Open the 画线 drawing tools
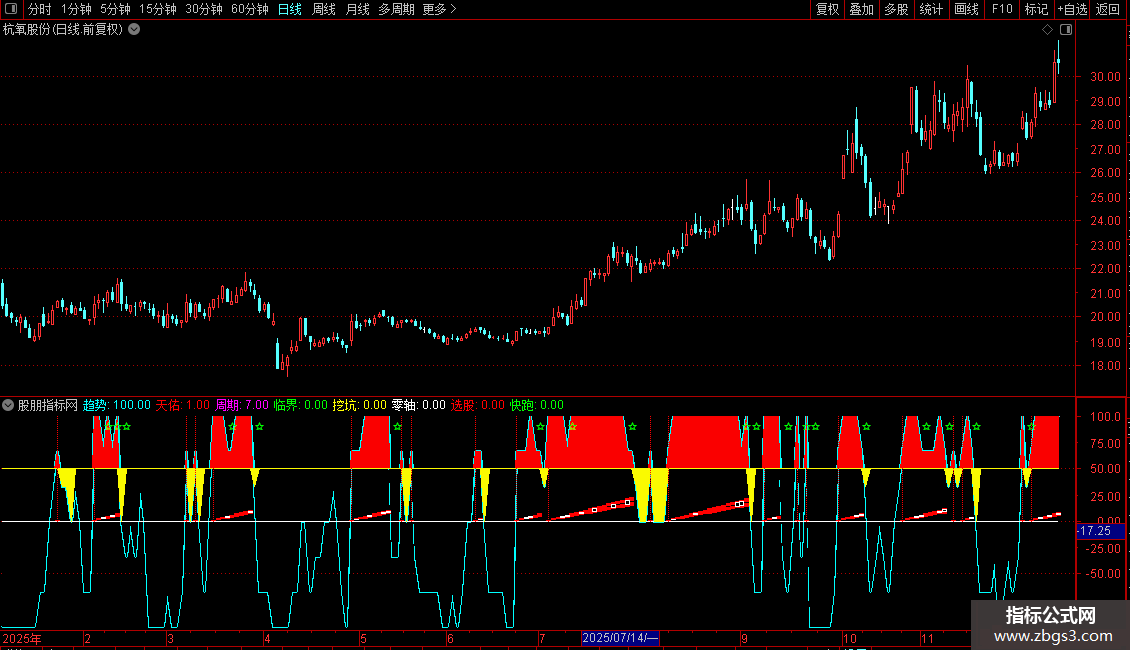This screenshot has height=650, width=1130. (x=966, y=9)
